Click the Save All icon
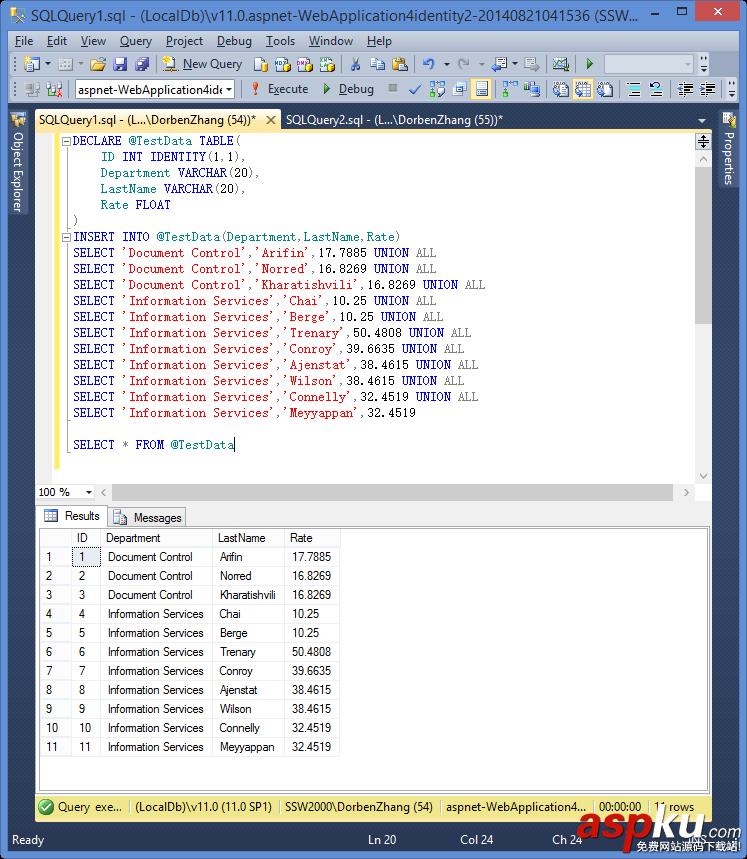This screenshot has height=859, width=747. (x=142, y=64)
